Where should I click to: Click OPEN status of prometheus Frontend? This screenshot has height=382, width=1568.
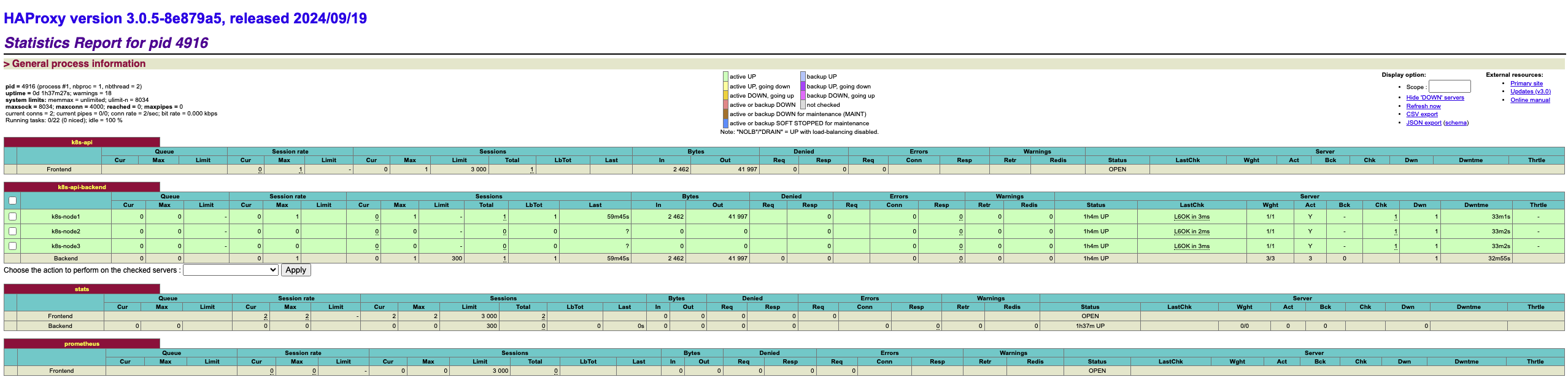point(1097,371)
